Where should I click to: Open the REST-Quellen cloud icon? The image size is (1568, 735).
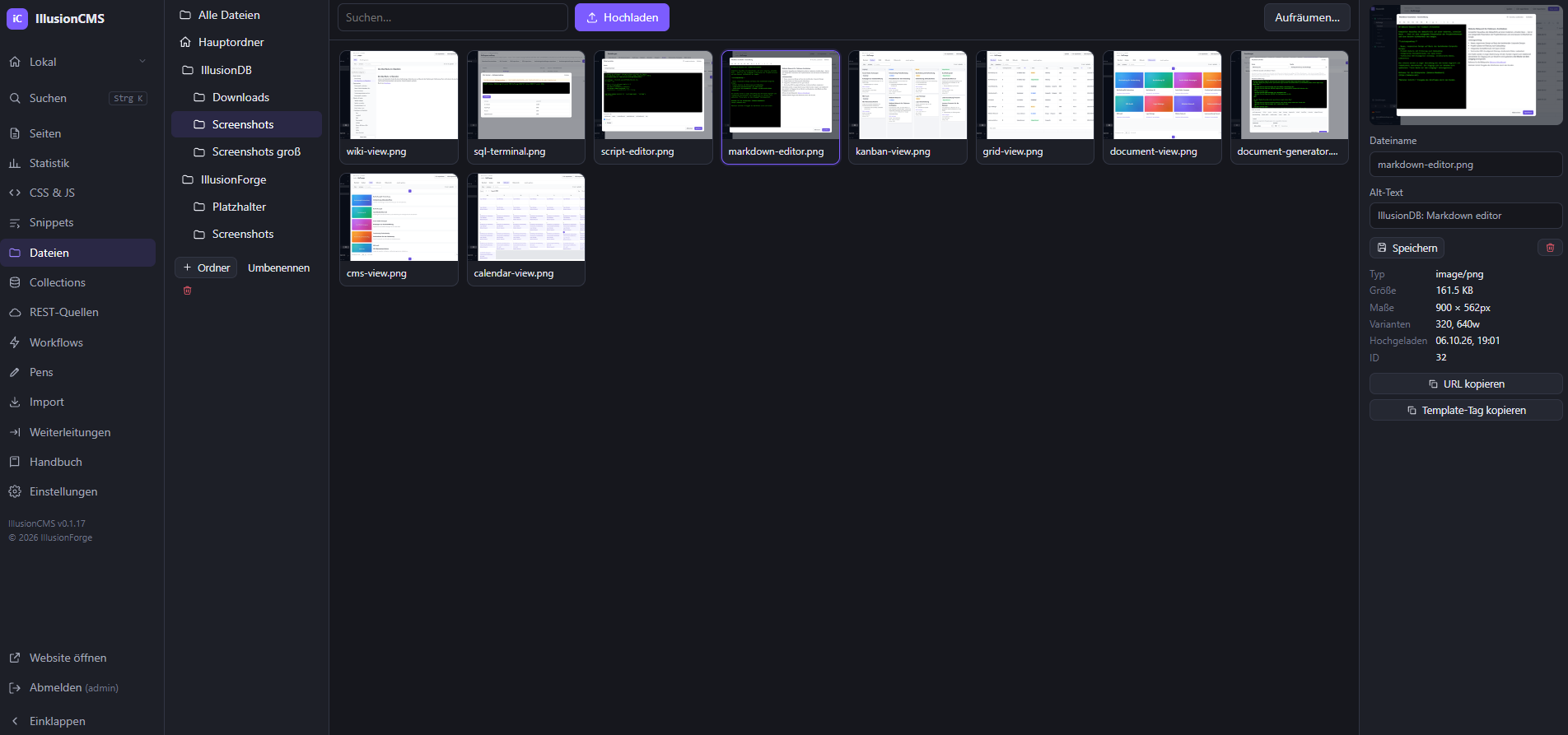coord(15,312)
